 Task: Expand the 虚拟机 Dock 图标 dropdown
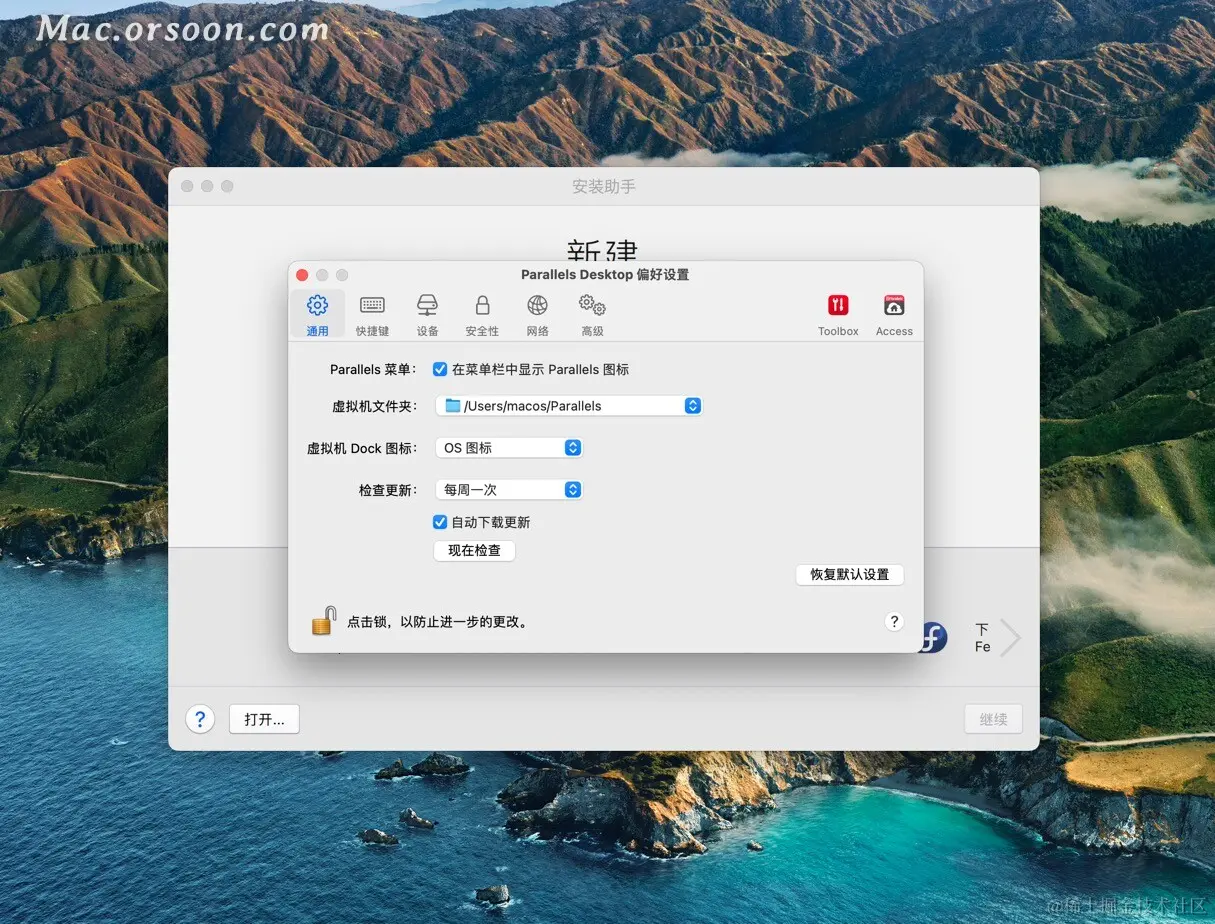point(509,448)
